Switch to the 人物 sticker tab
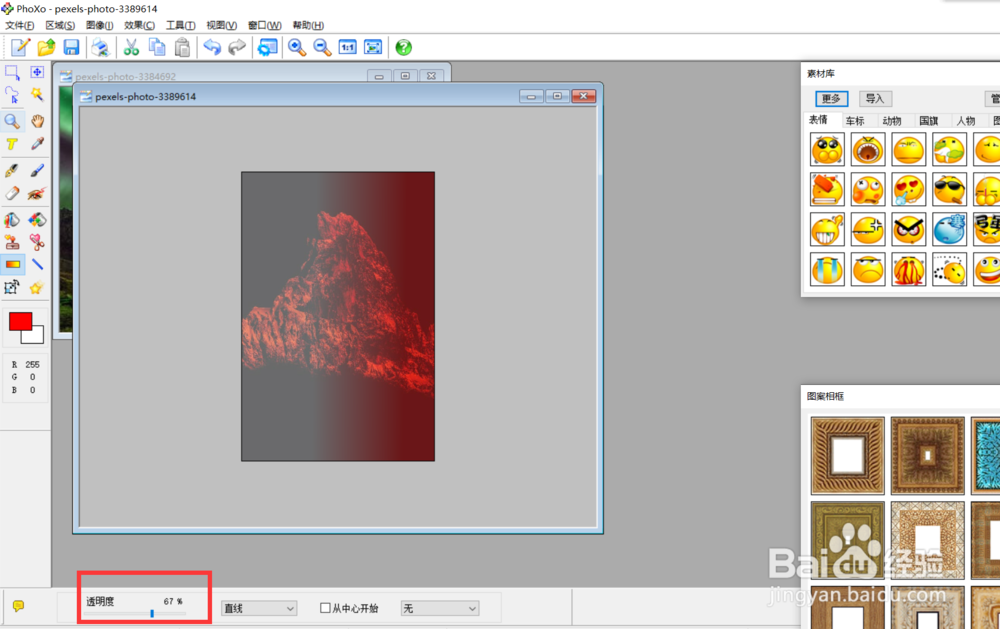Image resolution: width=1000 pixels, height=629 pixels. 966,121
